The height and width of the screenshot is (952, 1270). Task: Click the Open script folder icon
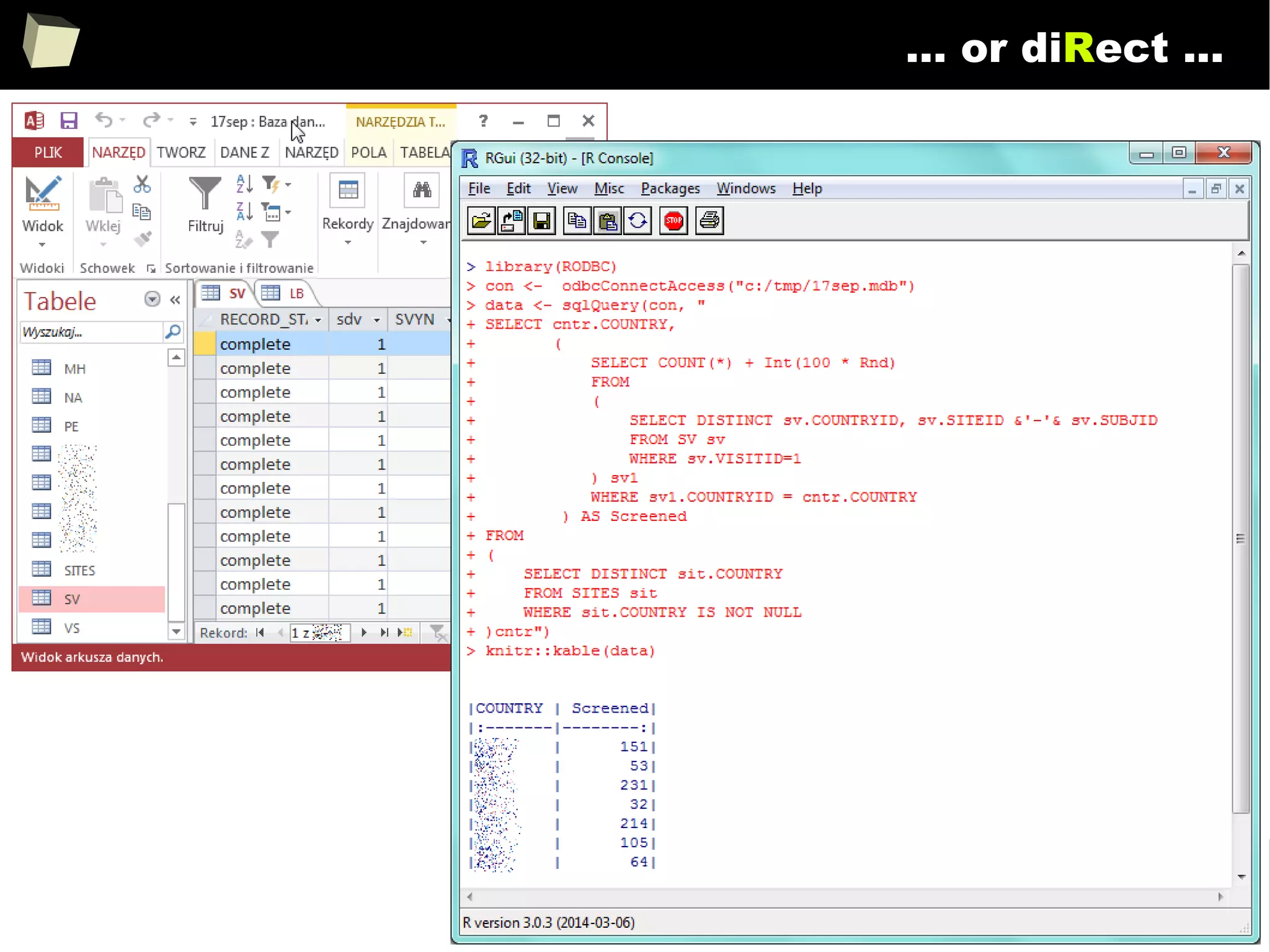pyautogui.click(x=481, y=221)
